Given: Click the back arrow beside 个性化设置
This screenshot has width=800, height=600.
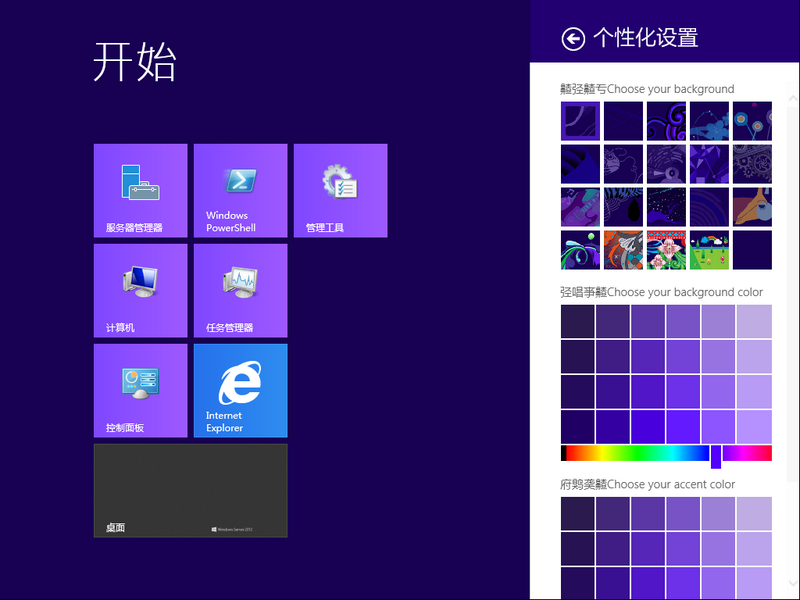Looking at the screenshot, I should (x=573, y=39).
